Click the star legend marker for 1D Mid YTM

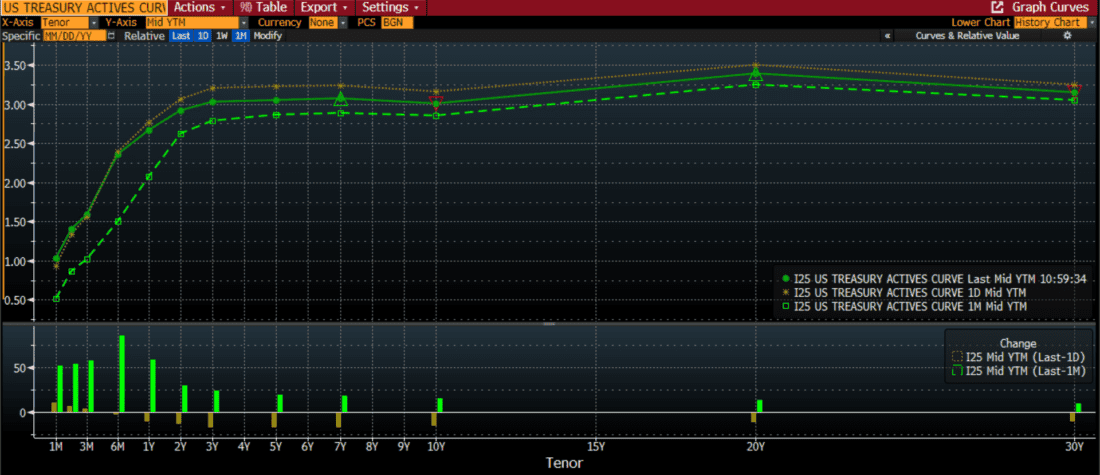click(x=786, y=293)
